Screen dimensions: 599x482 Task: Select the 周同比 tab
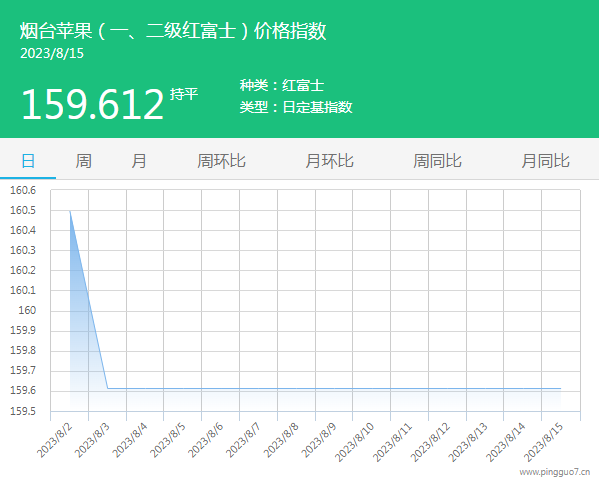click(437, 161)
